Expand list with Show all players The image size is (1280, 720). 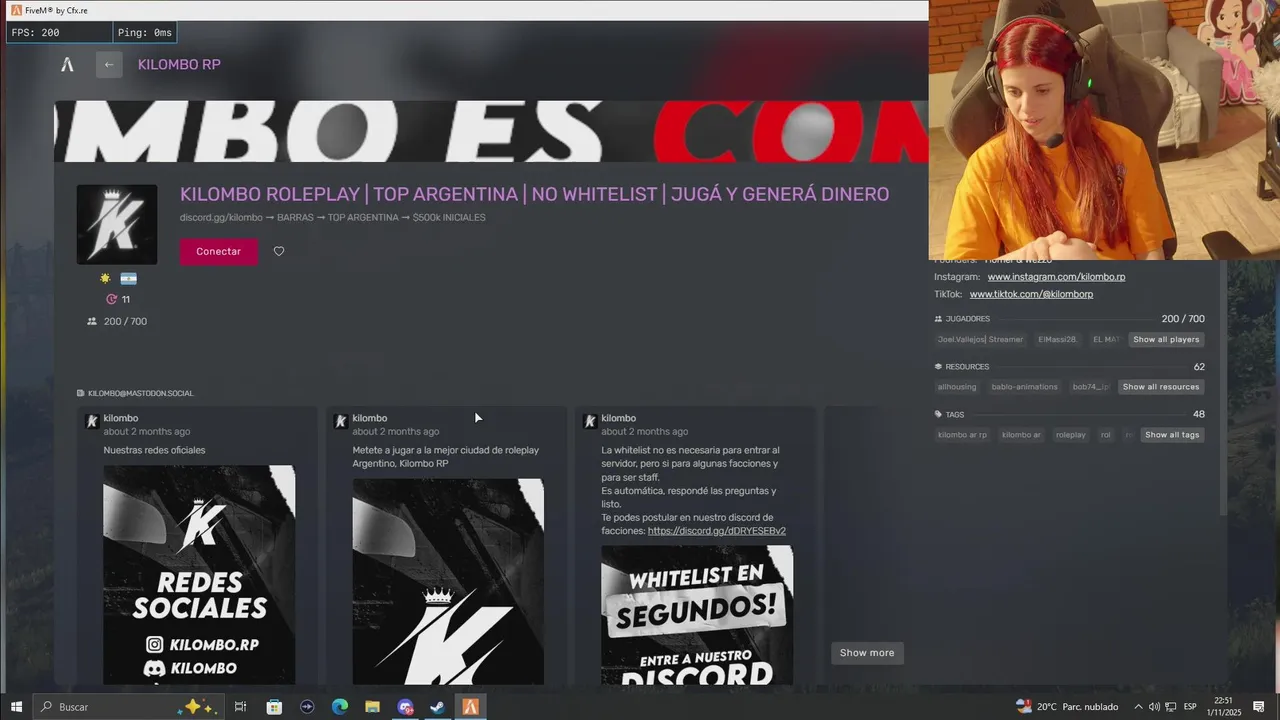[1166, 340]
